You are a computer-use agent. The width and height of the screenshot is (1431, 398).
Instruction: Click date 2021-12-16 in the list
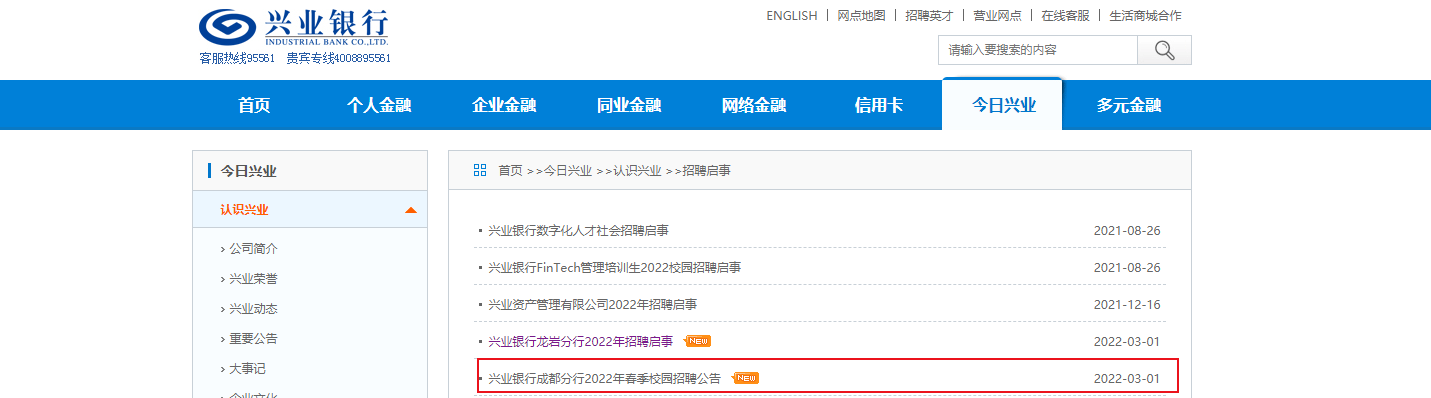1127,304
